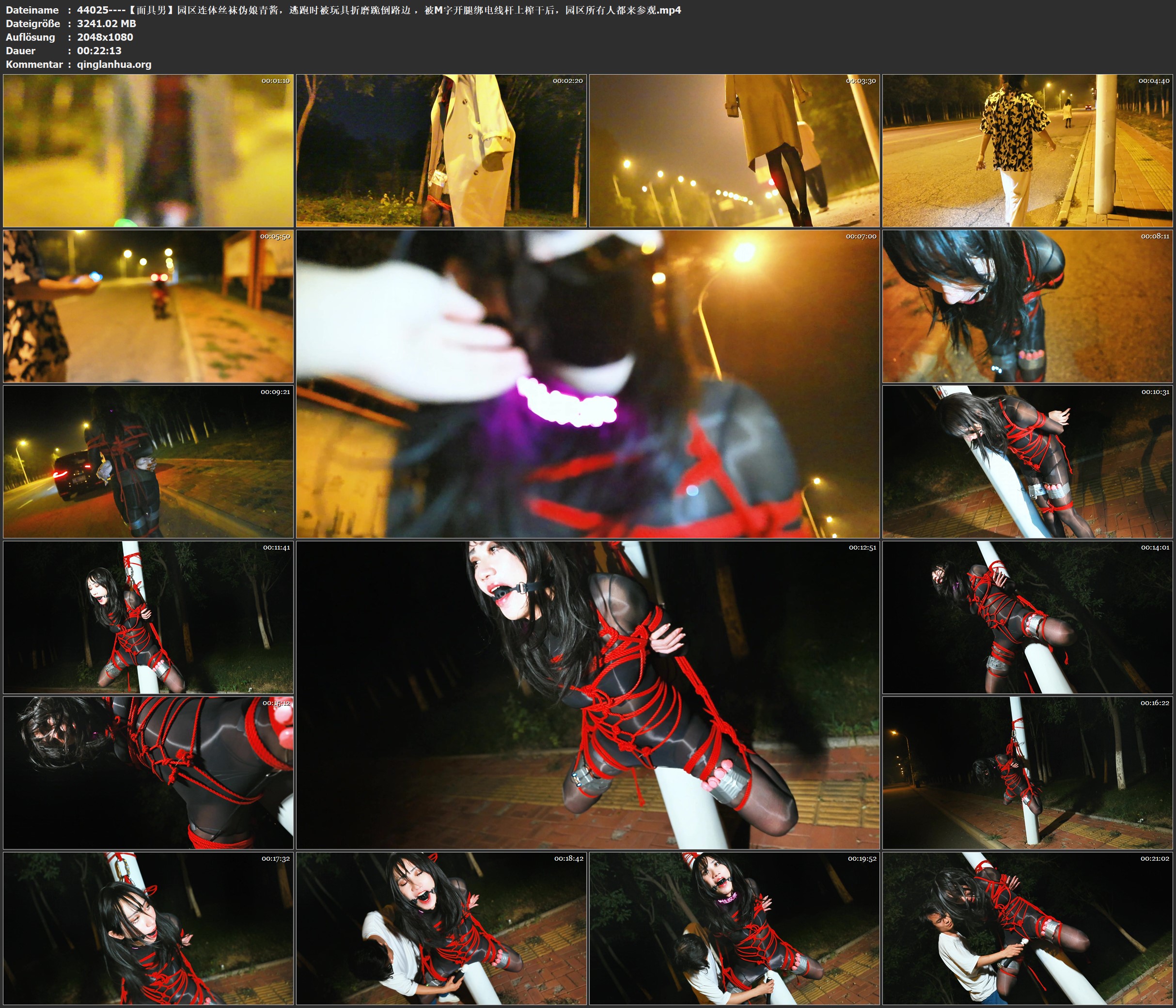Click the frame at 00:11:41
The height and width of the screenshot is (1008, 1176).
coord(148,617)
